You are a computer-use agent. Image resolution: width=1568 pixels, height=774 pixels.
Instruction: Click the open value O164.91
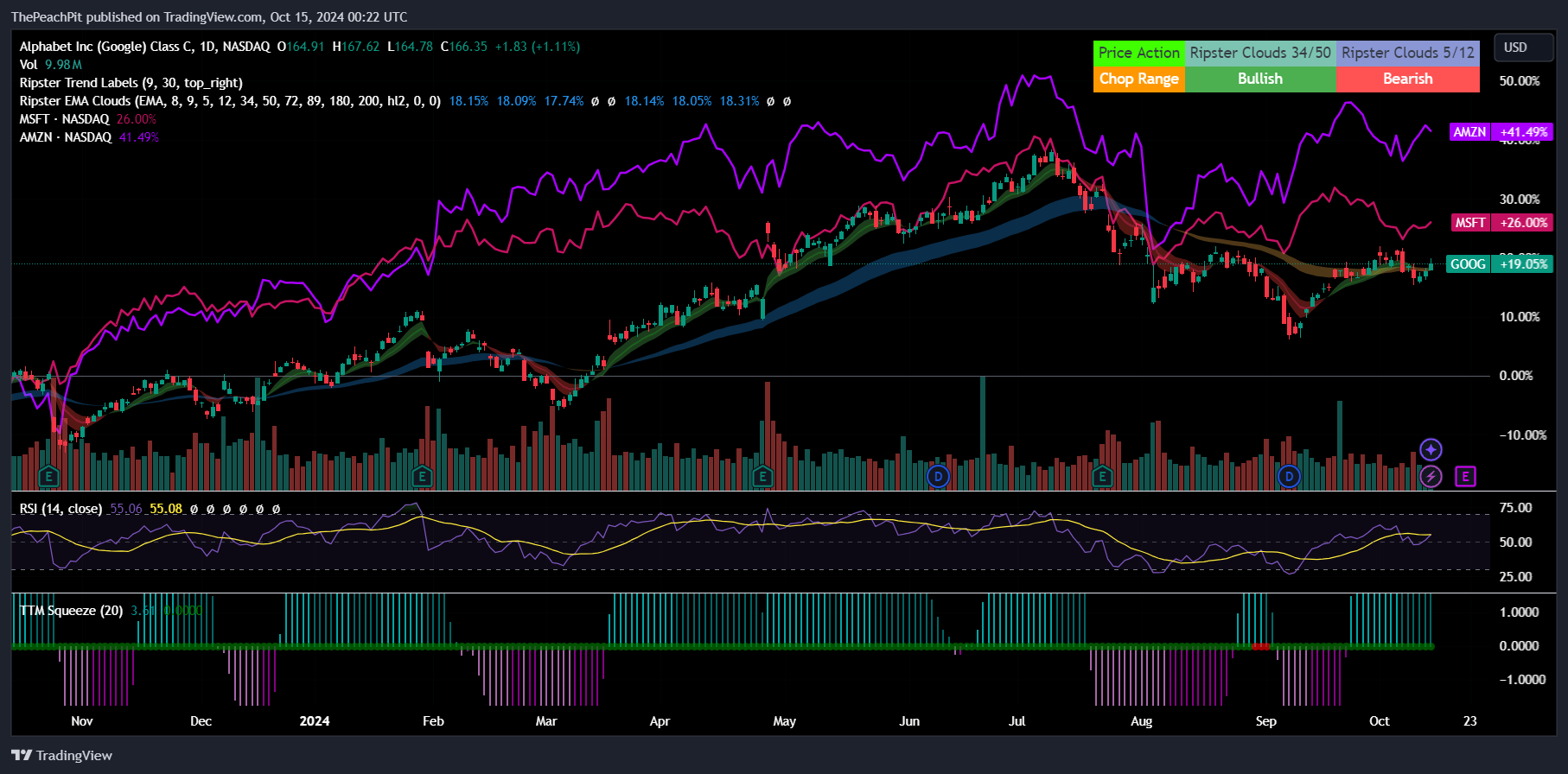tap(301, 47)
